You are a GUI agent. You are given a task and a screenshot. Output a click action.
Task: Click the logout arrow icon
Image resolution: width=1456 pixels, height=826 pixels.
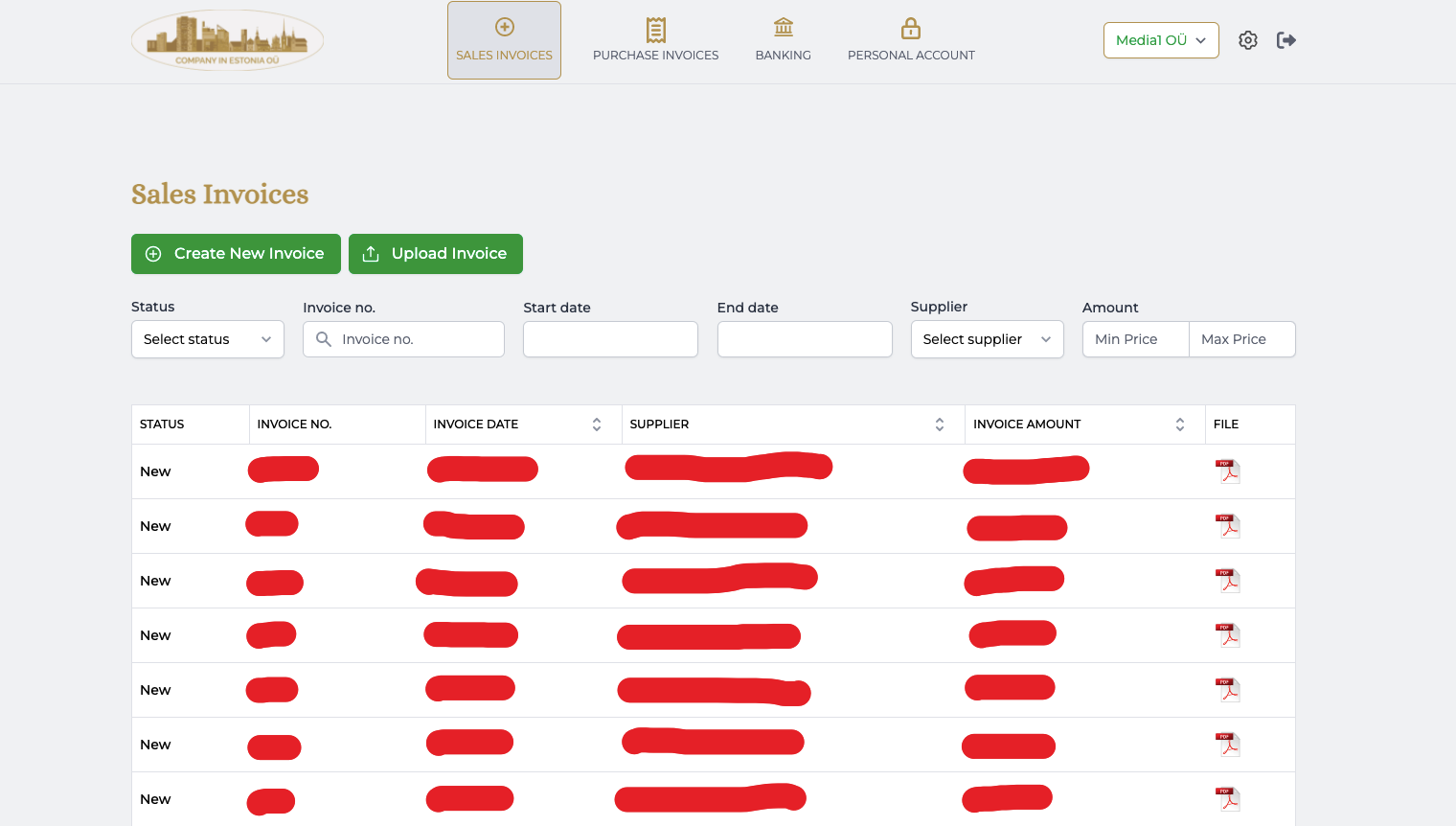click(1285, 40)
